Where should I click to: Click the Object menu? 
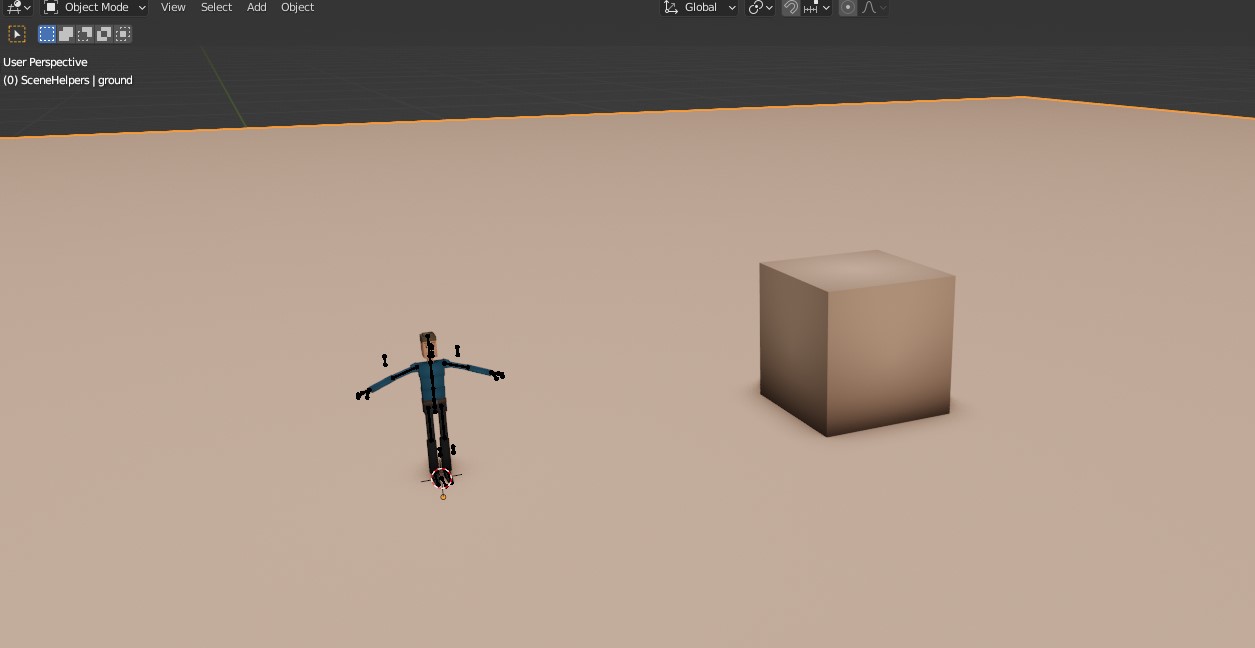(x=297, y=7)
